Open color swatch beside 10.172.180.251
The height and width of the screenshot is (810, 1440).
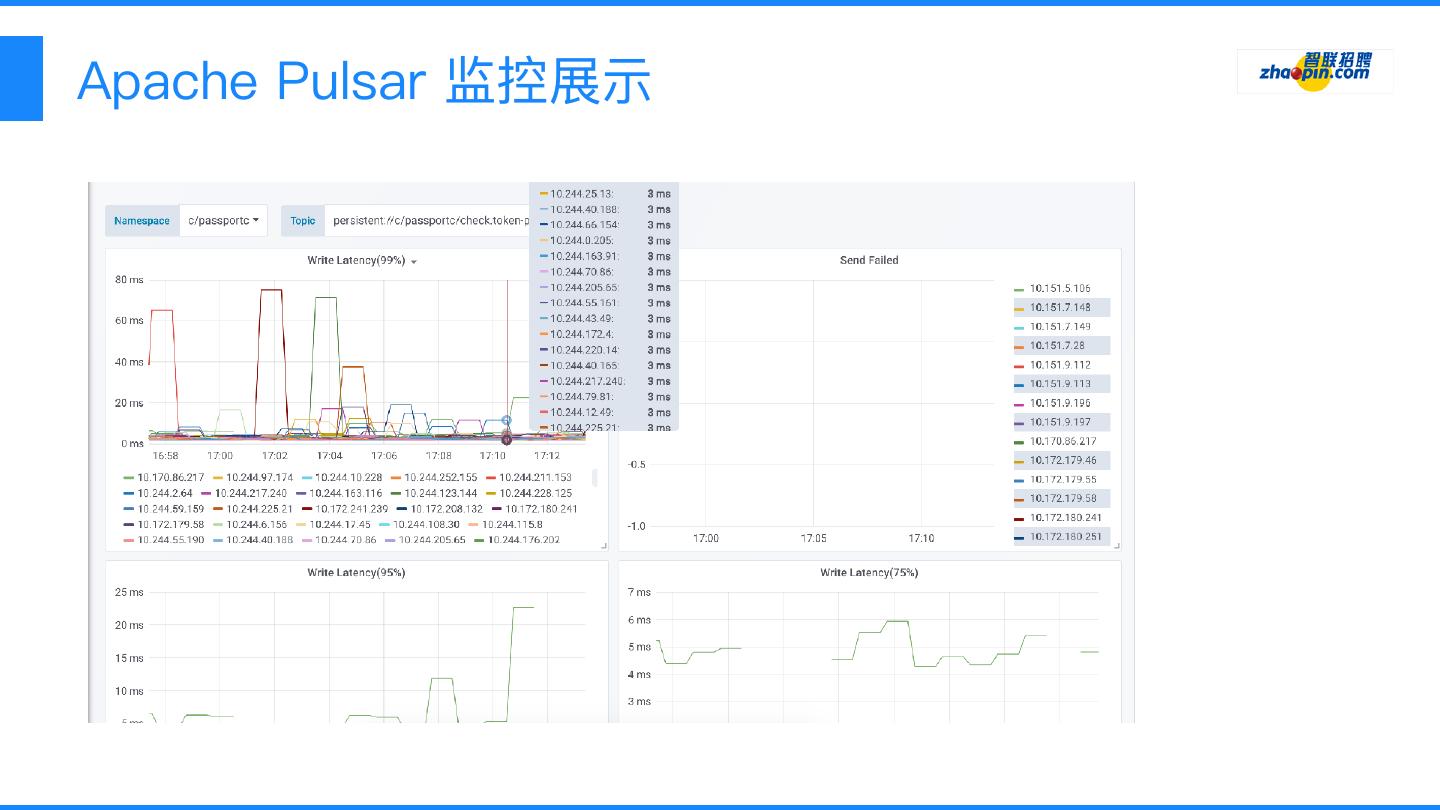1019,538
